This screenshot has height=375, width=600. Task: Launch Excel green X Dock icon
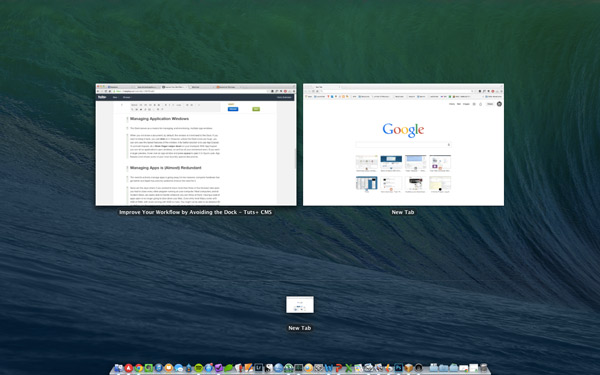pos(349,368)
